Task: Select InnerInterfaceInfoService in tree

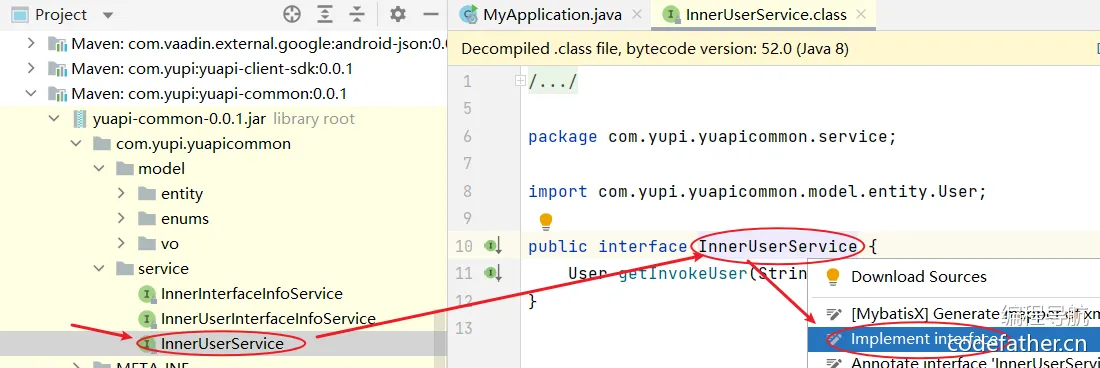Action: (251, 294)
